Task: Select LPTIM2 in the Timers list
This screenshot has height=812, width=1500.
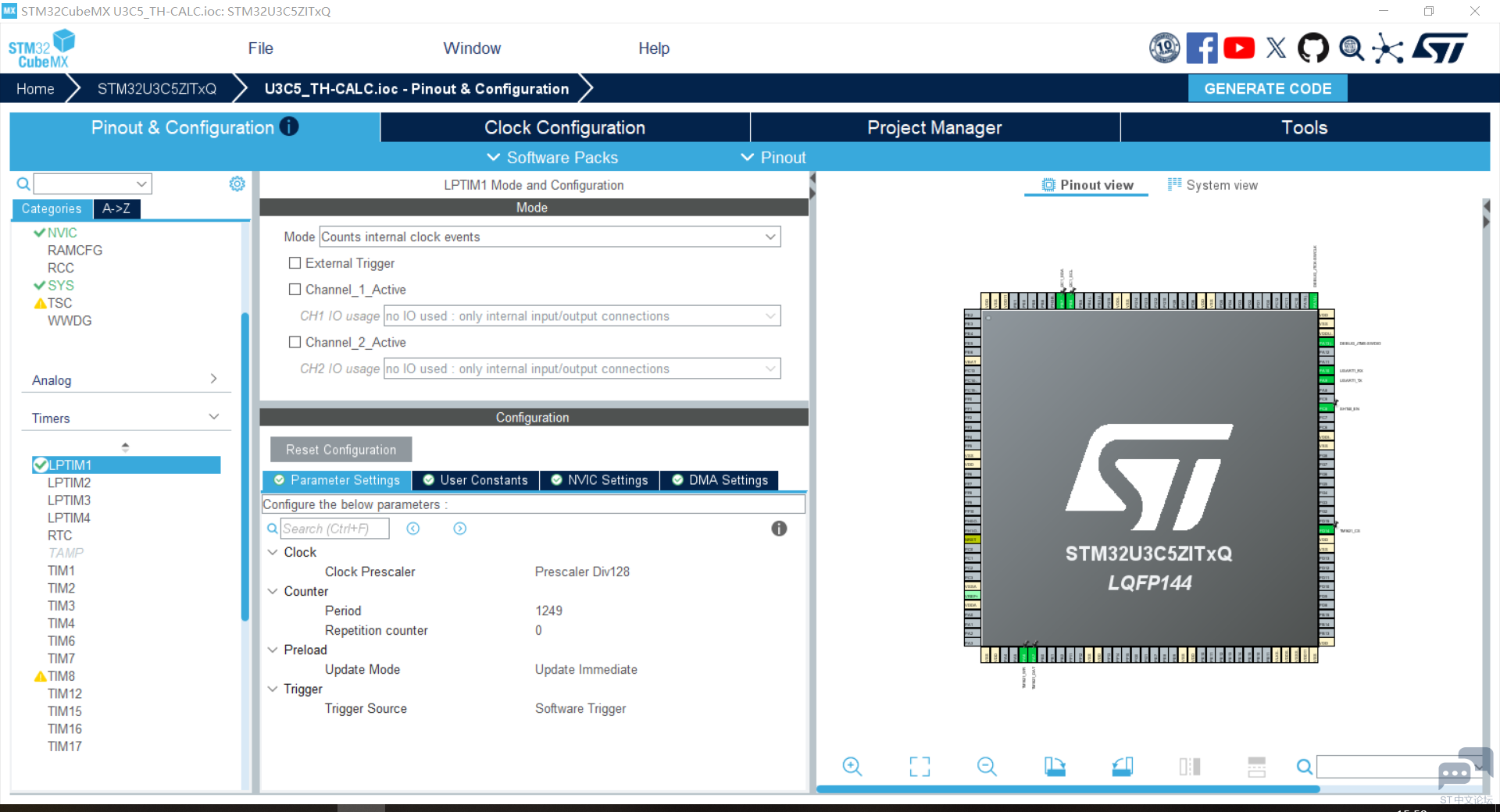Action: coord(69,483)
